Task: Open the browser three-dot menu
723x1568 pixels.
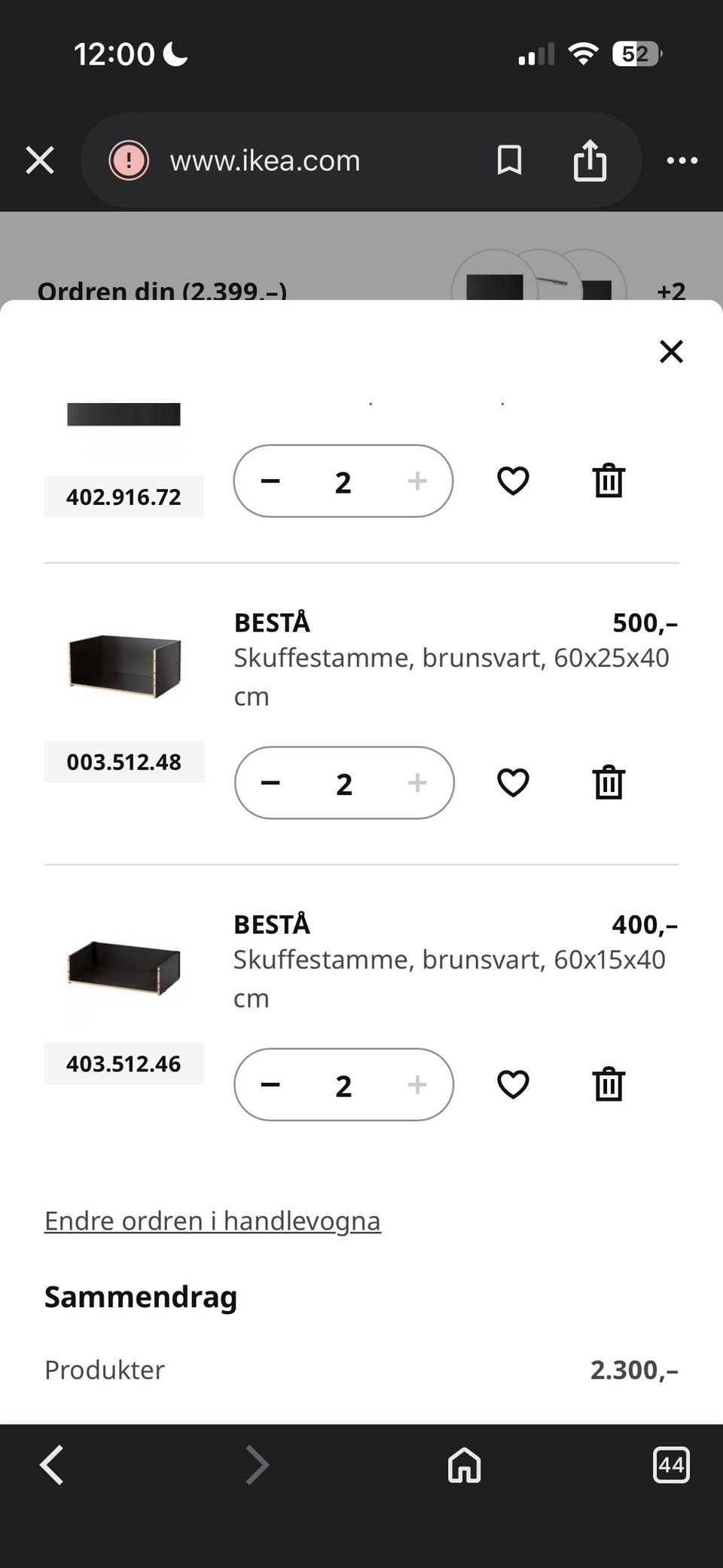Action: (682, 160)
